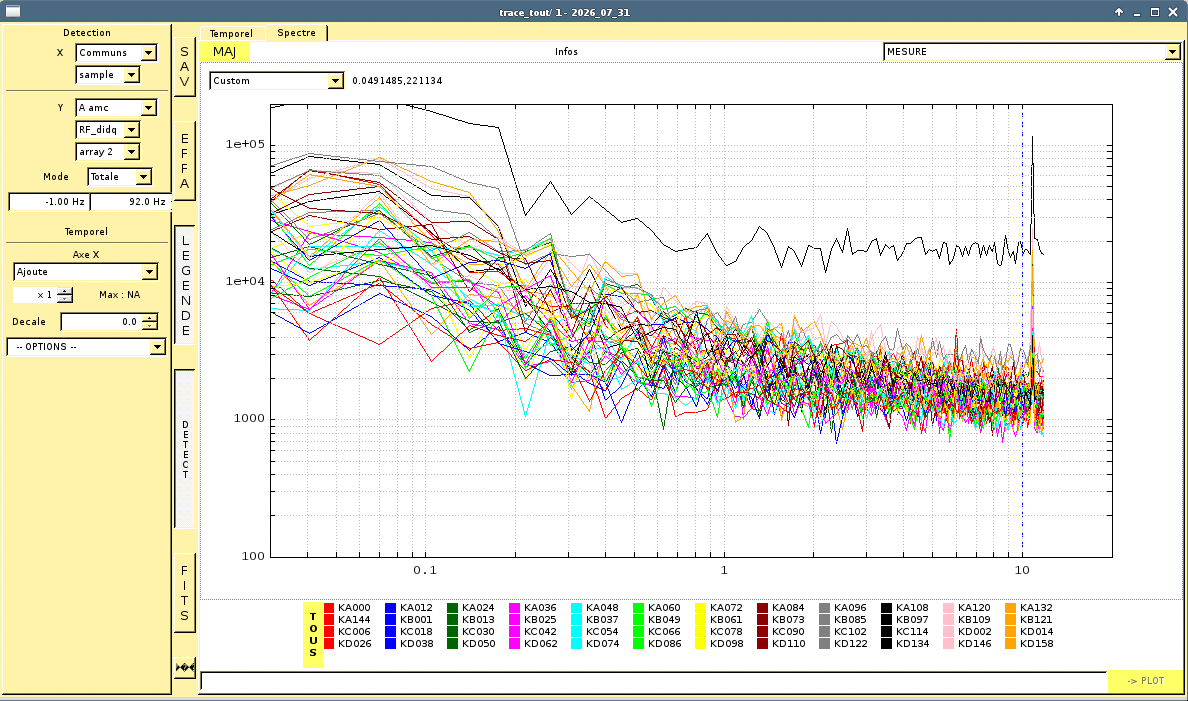Click the vertical EFFA erase button
Image resolution: width=1188 pixels, height=701 pixels.
click(x=184, y=161)
